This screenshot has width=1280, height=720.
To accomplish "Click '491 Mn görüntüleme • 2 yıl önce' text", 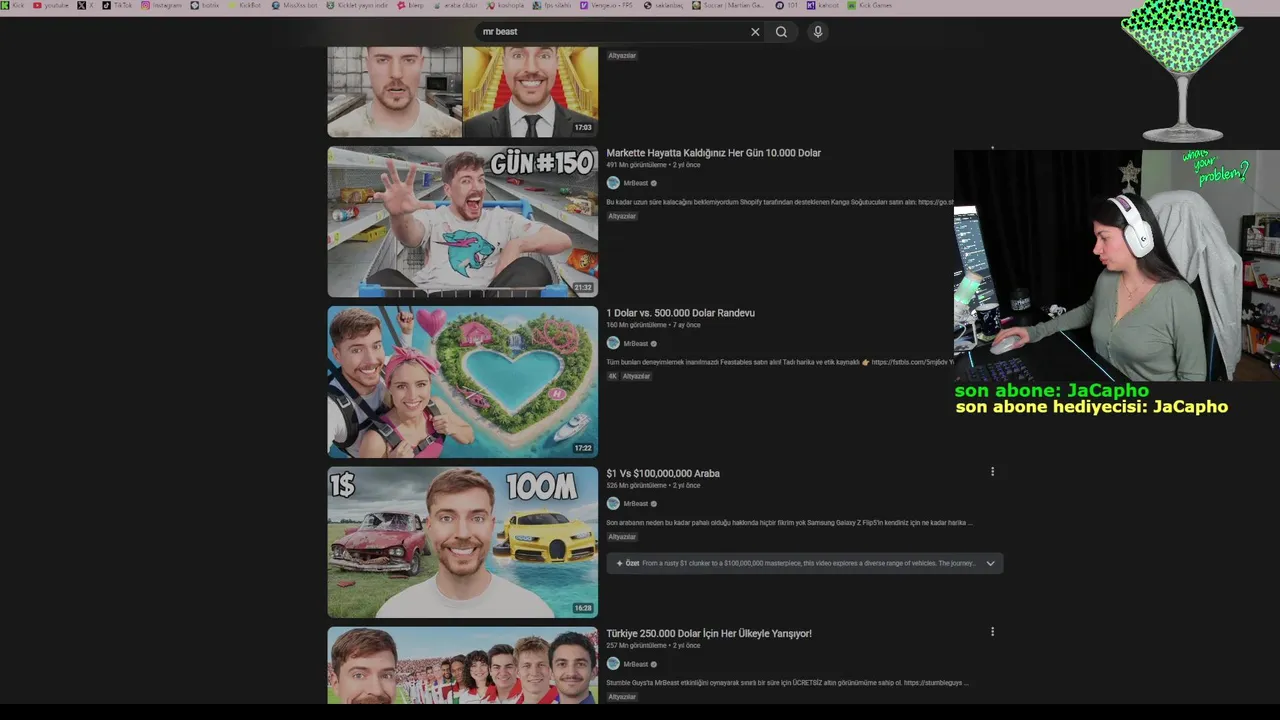I will pos(653,165).
